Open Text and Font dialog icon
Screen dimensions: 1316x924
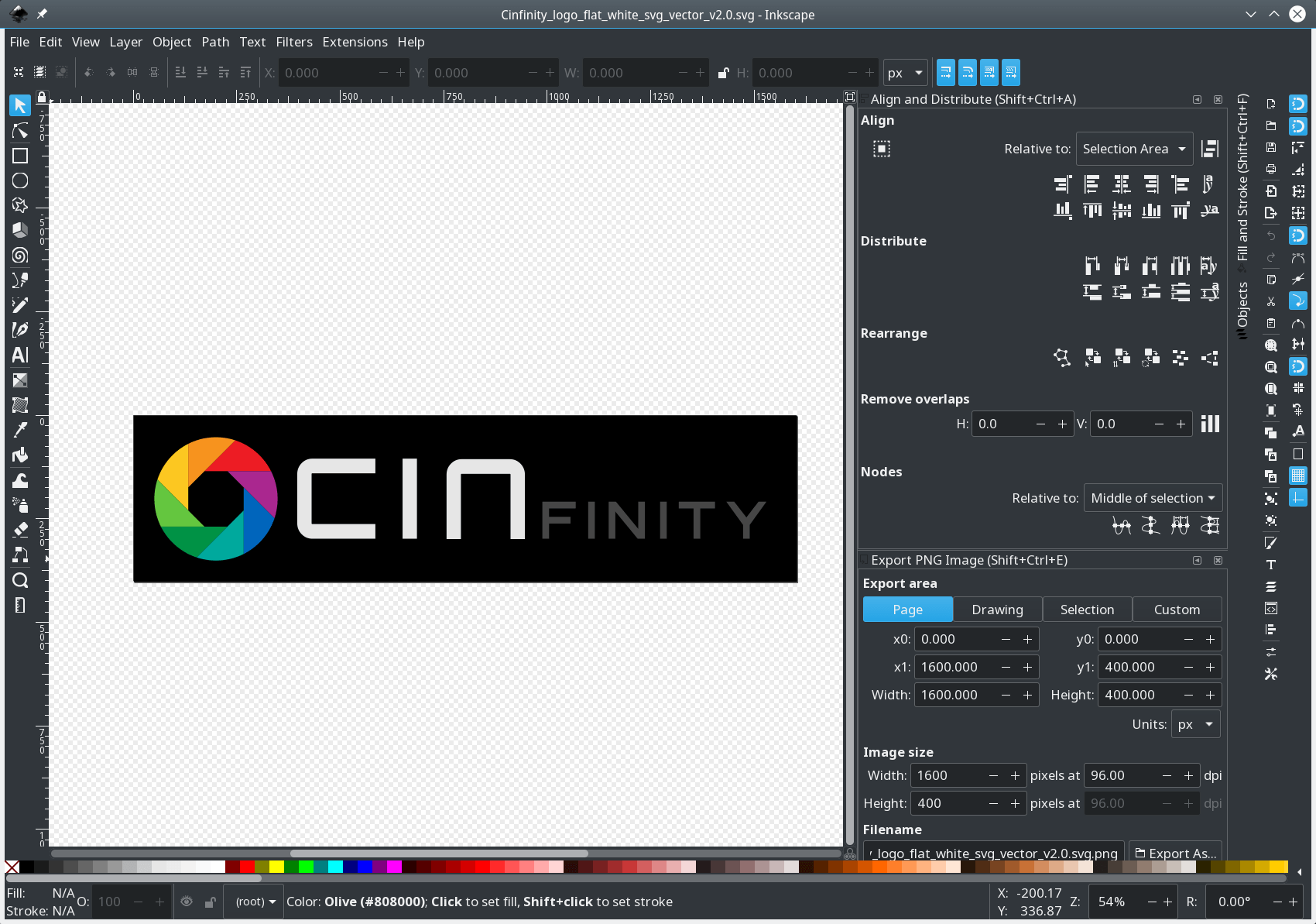click(x=1271, y=565)
